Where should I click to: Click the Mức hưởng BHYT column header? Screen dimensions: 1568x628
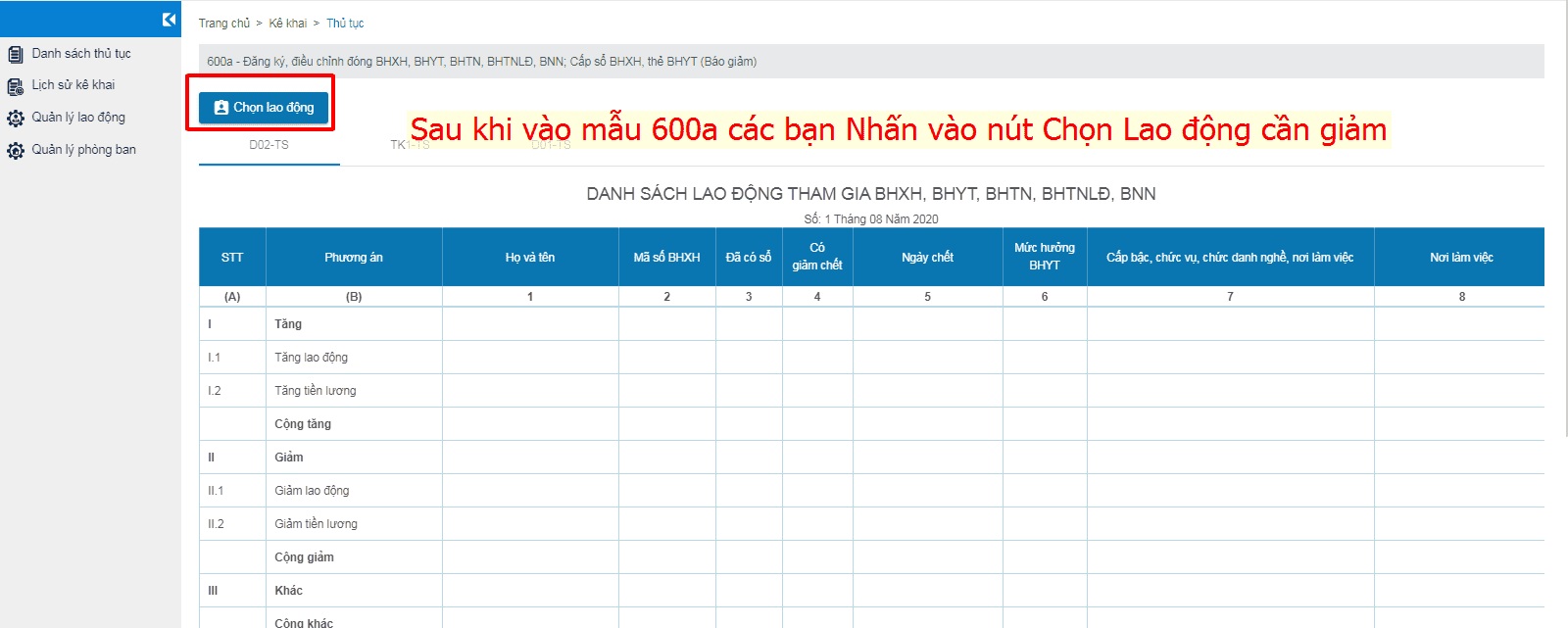click(x=1045, y=257)
